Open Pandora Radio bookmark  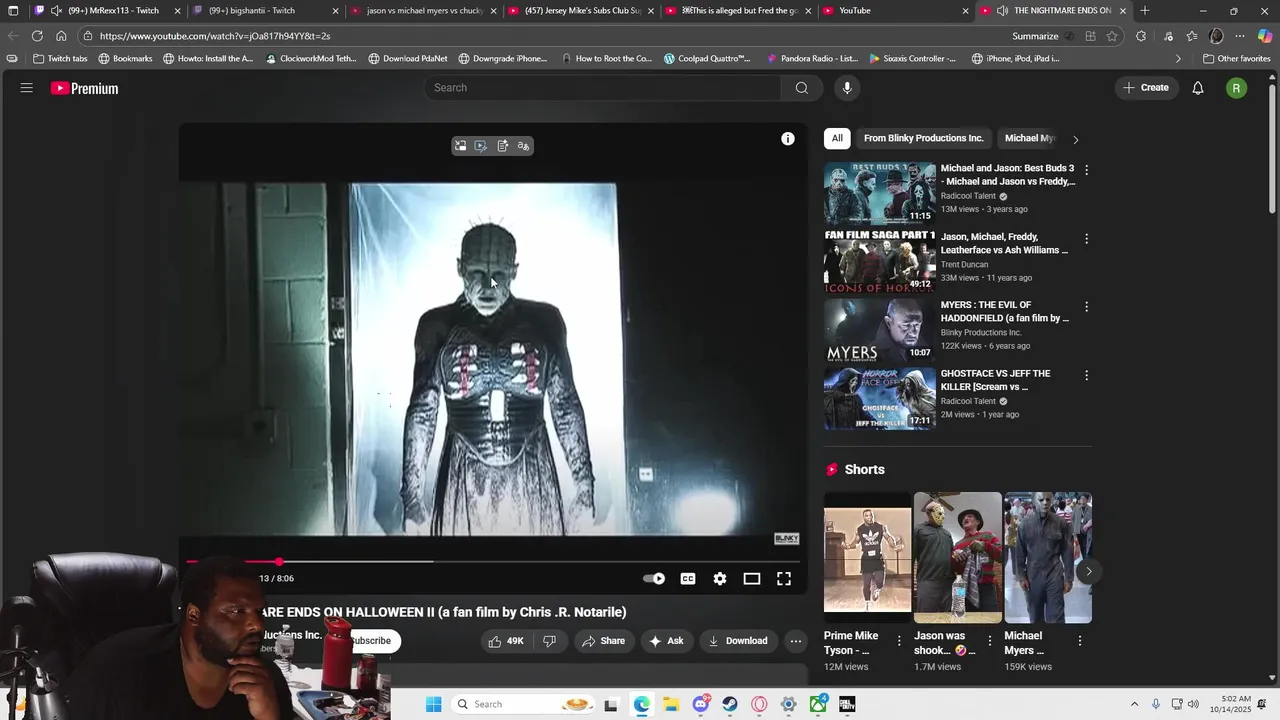811,59
